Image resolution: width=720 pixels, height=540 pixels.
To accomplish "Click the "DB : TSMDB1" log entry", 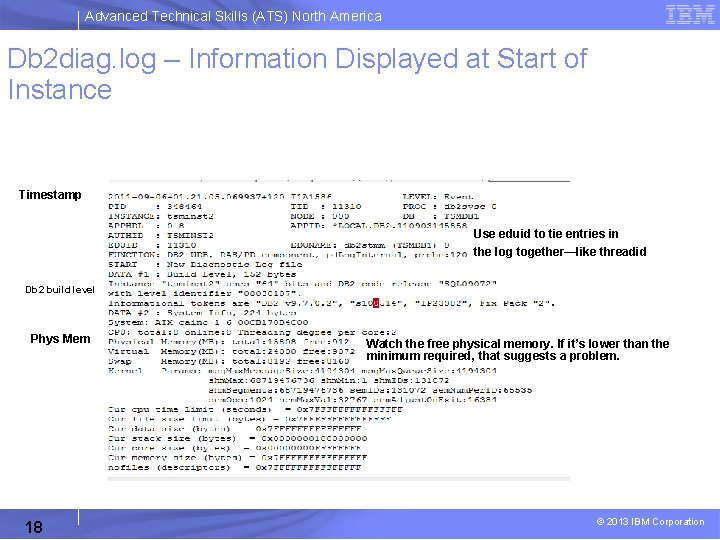I will tap(441, 216).
